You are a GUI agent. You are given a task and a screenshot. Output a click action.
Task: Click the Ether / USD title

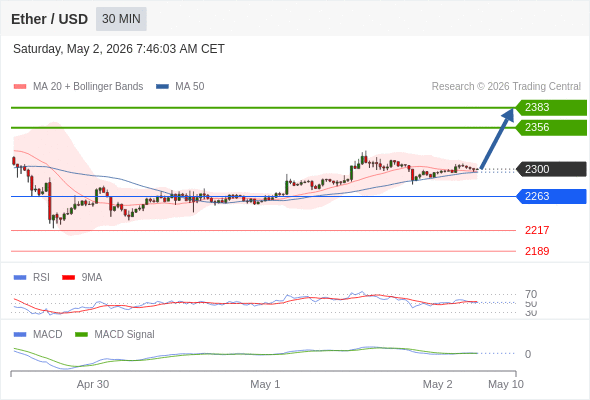[49, 19]
